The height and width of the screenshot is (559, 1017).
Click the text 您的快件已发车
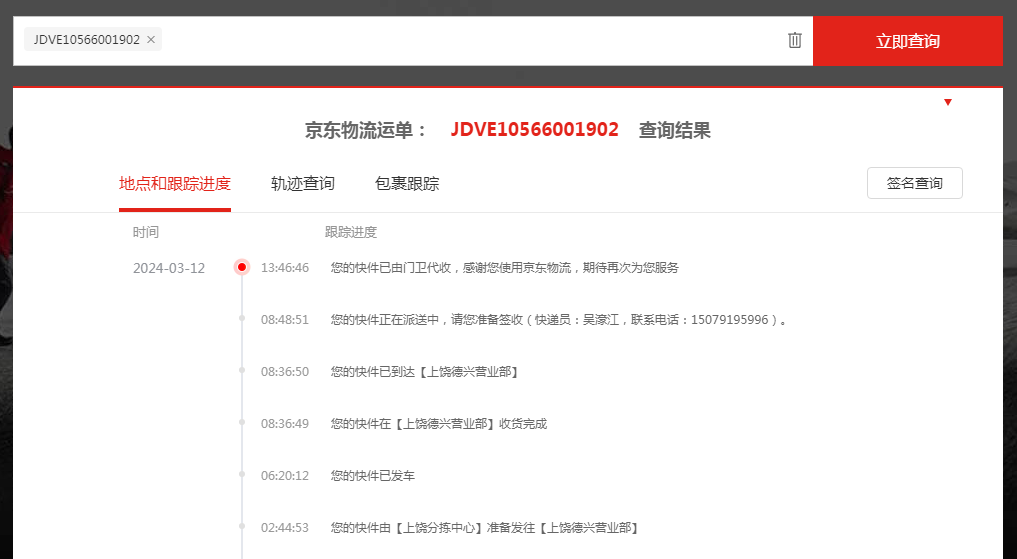pyautogui.click(x=372, y=475)
